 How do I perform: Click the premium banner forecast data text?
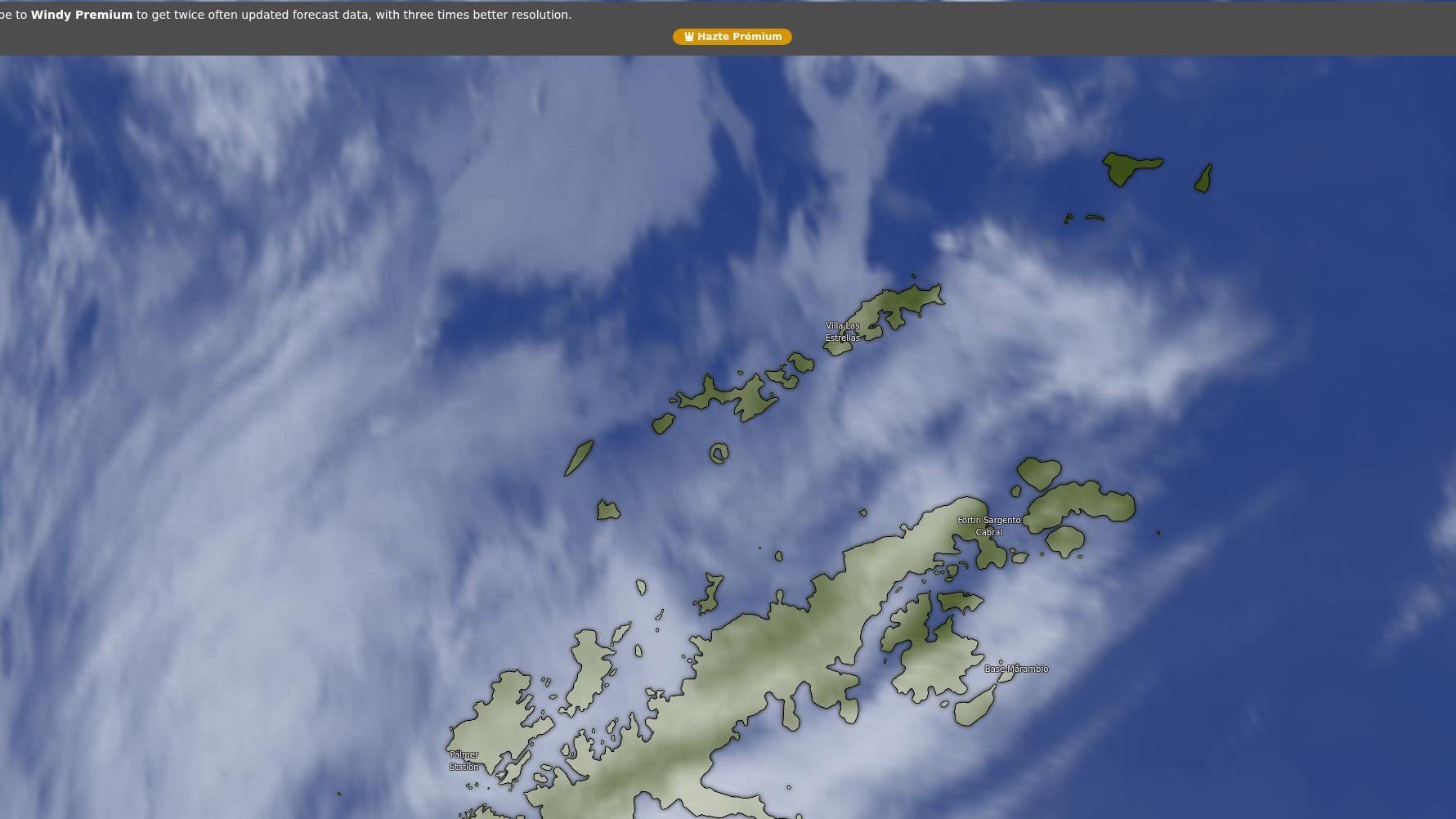pyautogui.click(x=353, y=15)
